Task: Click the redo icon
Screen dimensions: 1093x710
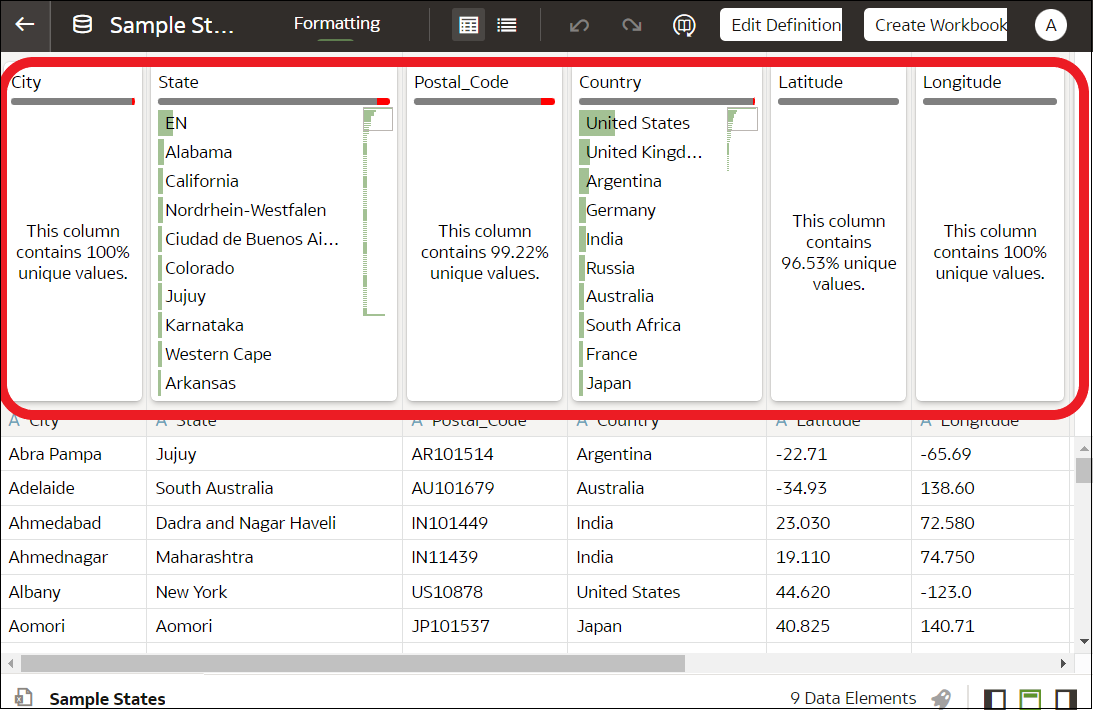Action: [x=631, y=25]
